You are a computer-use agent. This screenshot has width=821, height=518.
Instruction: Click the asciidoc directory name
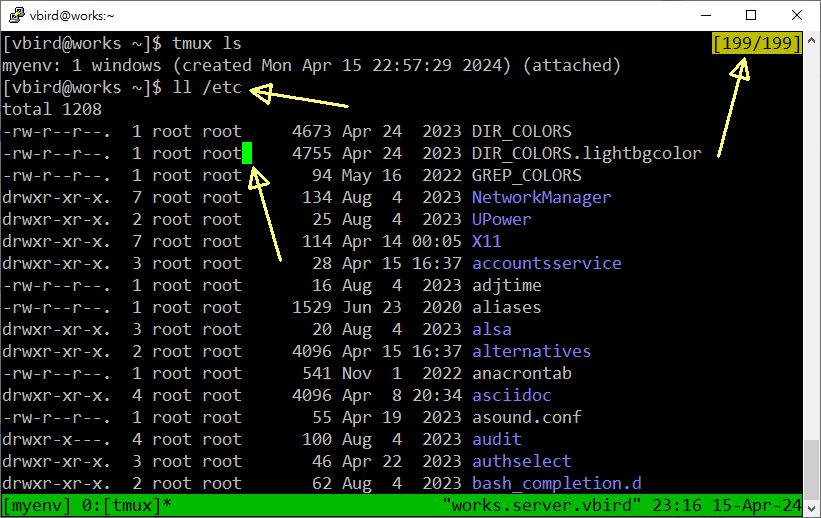(x=512, y=395)
